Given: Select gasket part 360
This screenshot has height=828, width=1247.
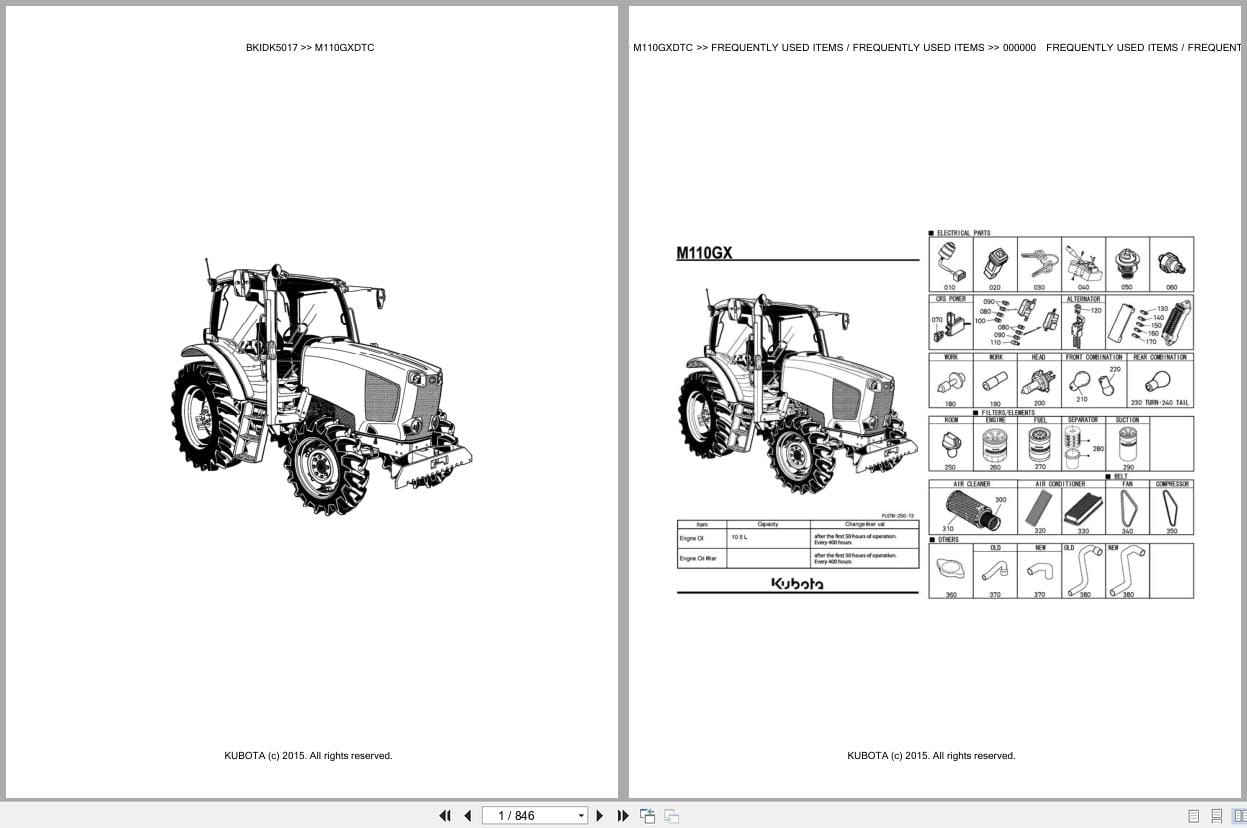Looking at the screenshot, I should (x=950, y=572).
